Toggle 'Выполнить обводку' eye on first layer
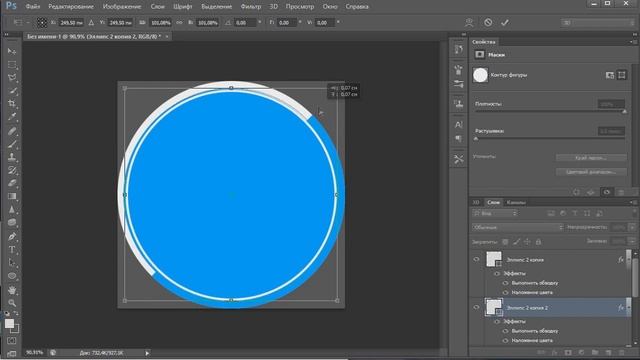 505,283
